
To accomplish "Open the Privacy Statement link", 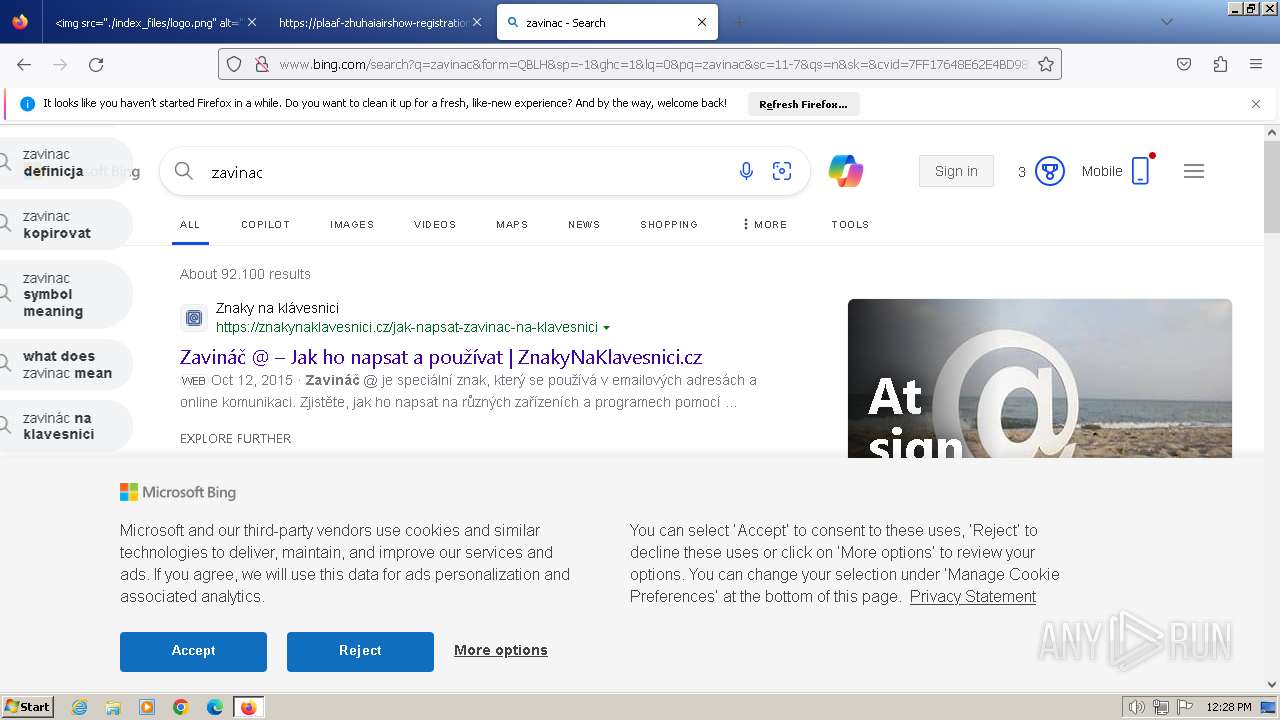I will coord(973,596).
